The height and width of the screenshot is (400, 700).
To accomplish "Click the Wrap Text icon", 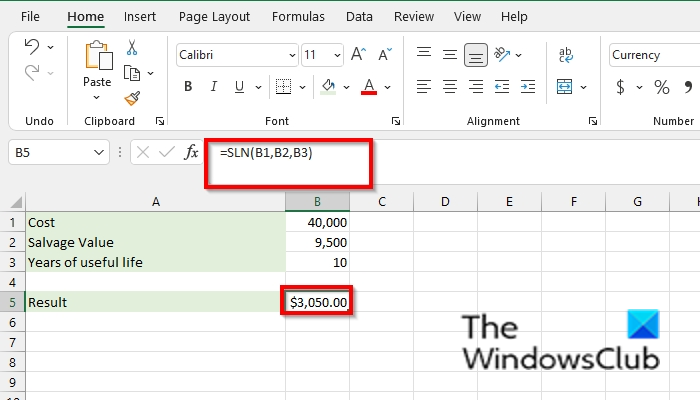I will click(x=566, y=55).
